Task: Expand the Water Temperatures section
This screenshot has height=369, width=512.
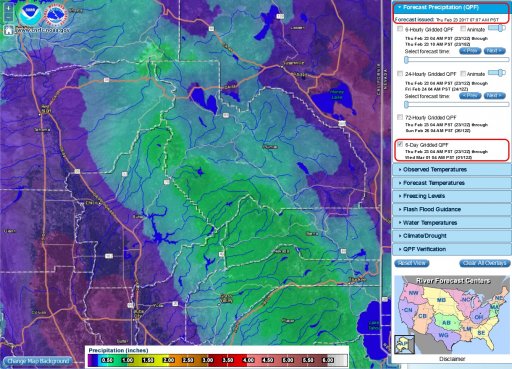Action: [452, 223]
